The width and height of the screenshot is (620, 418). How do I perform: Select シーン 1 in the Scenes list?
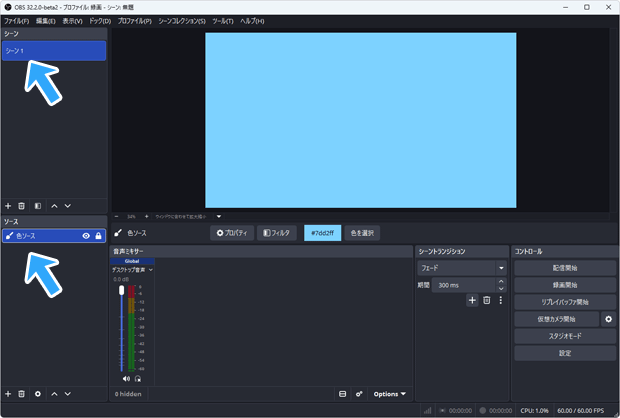pyautogui.click(x=54, y=51)
